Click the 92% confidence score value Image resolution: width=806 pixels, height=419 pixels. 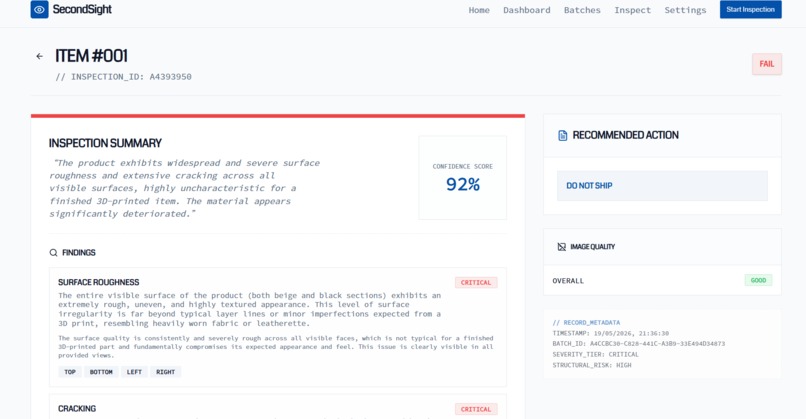tap(463, 184)
